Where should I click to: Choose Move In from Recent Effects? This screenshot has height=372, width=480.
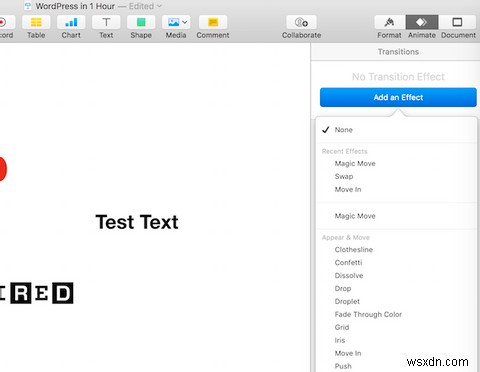(x=396, y=189)
